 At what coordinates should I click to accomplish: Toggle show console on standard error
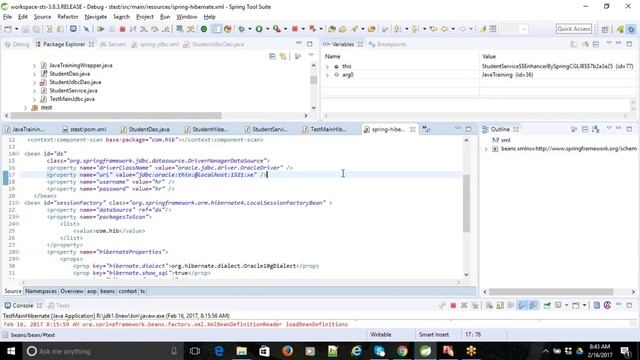pyautogui.click(x=533, y=305)
